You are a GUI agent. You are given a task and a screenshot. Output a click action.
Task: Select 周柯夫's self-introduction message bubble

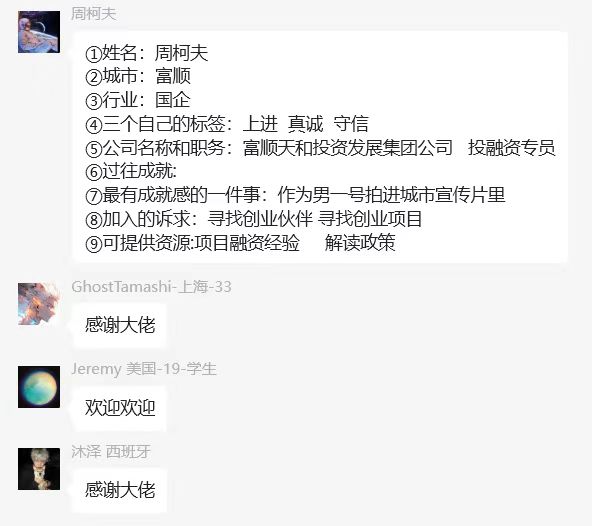coord(320,147)
